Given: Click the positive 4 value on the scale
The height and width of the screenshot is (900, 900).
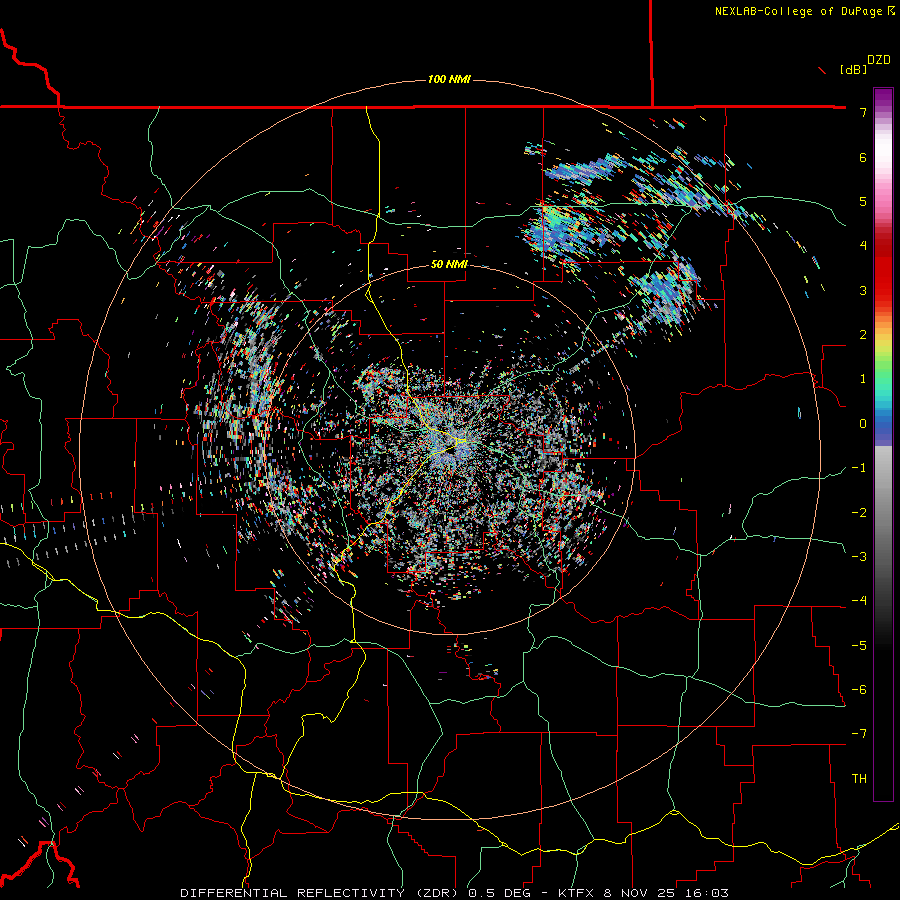Looking at the screenshot, I should click(863, 246).
